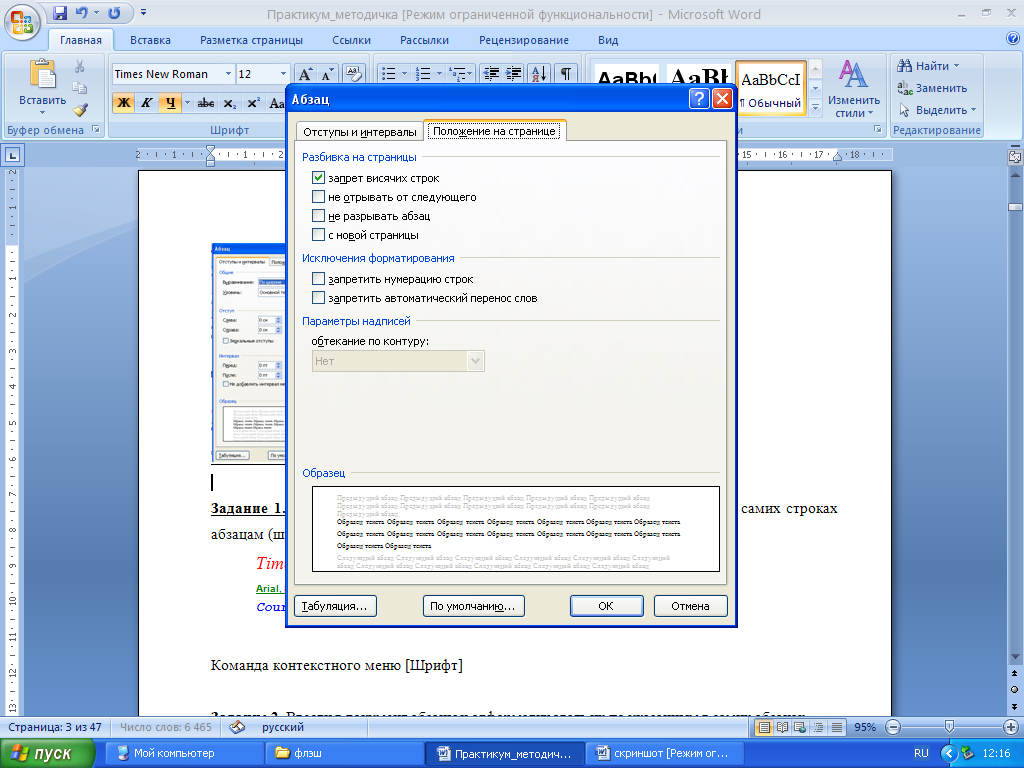Open Разметка страницы ribbon tab

(x=251, y=40)
